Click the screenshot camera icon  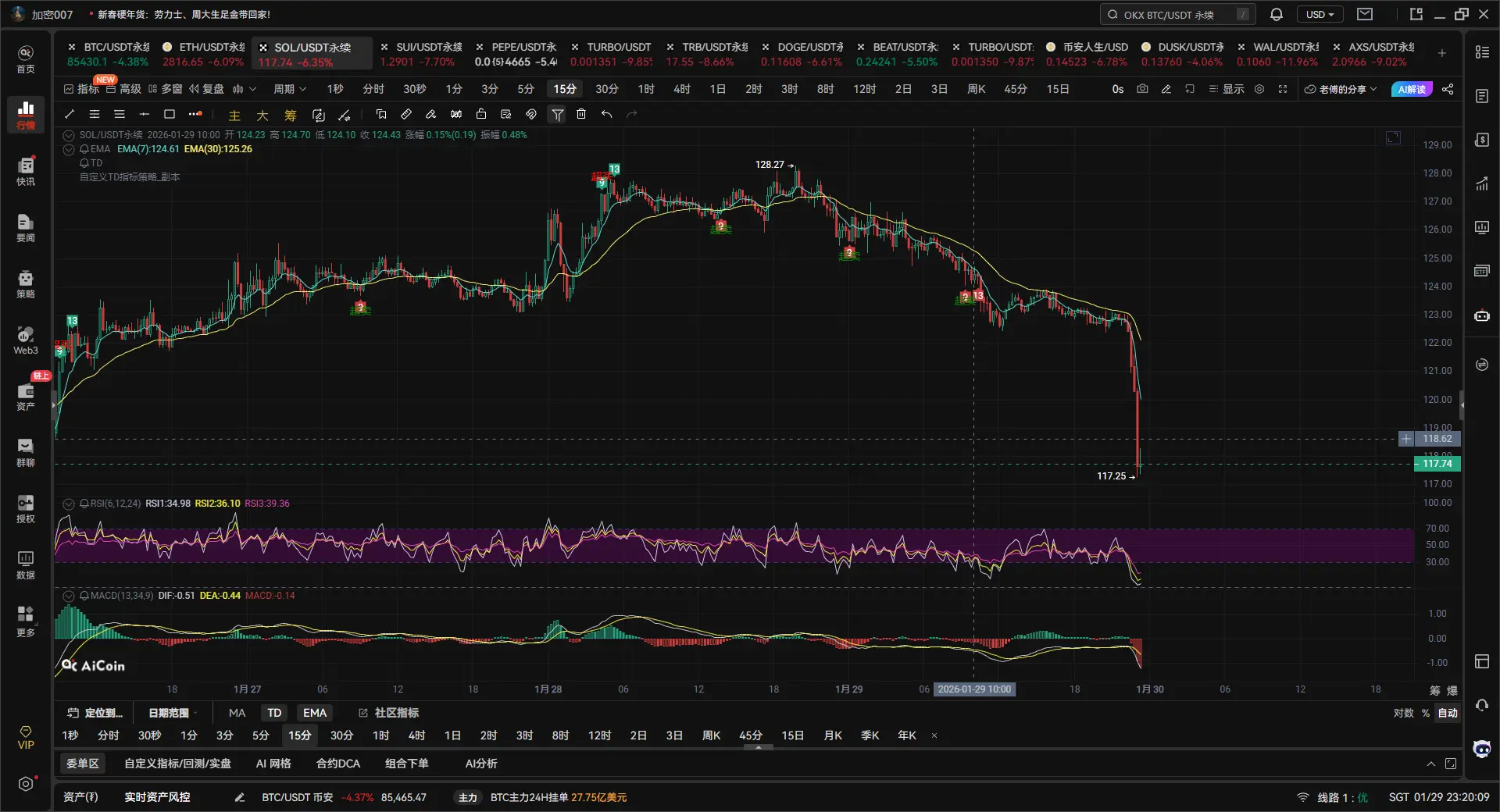coord(1142,89)
